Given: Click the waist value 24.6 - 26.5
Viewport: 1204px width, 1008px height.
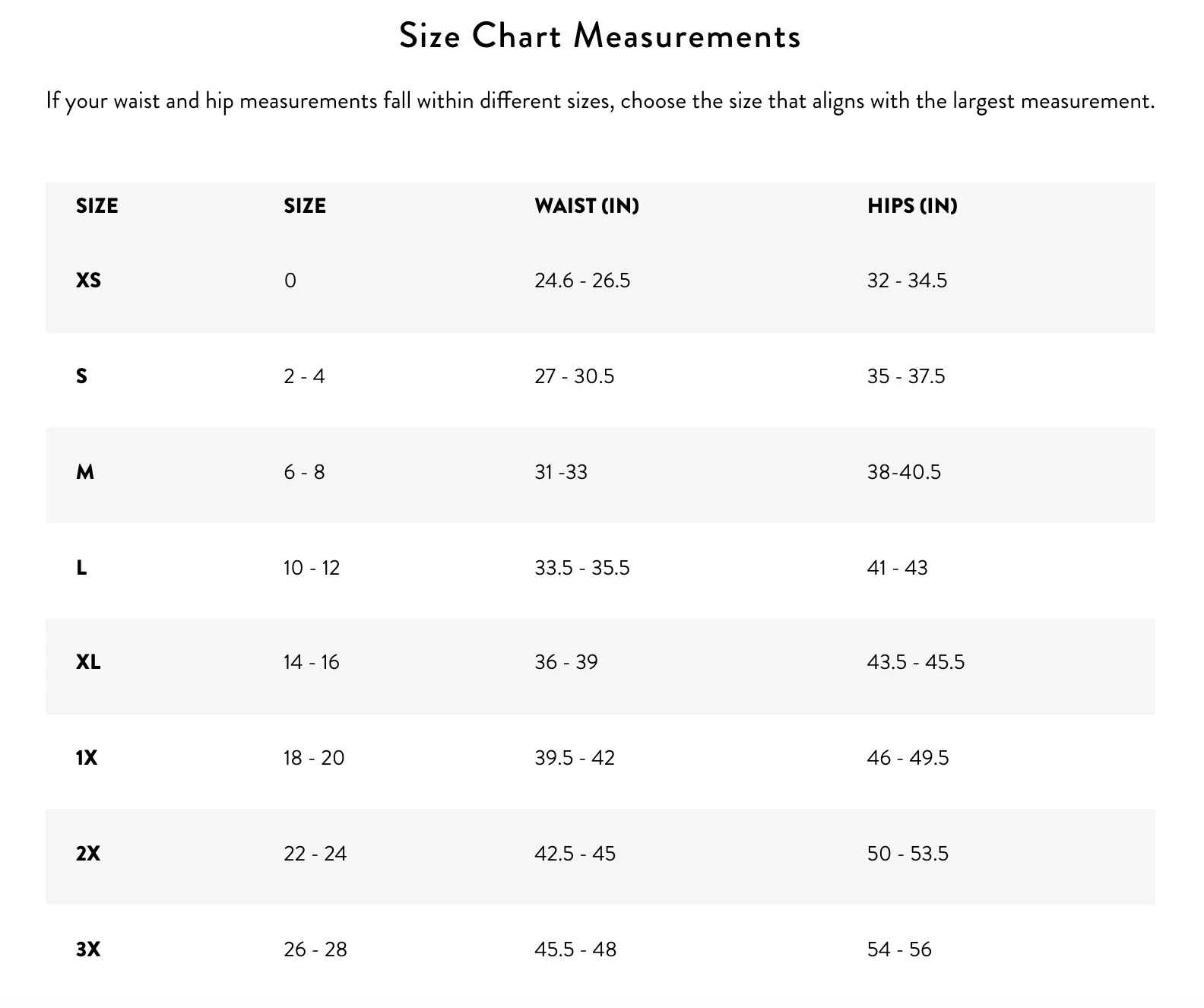Looking at the screenshot, I should (x=581, y=281).
